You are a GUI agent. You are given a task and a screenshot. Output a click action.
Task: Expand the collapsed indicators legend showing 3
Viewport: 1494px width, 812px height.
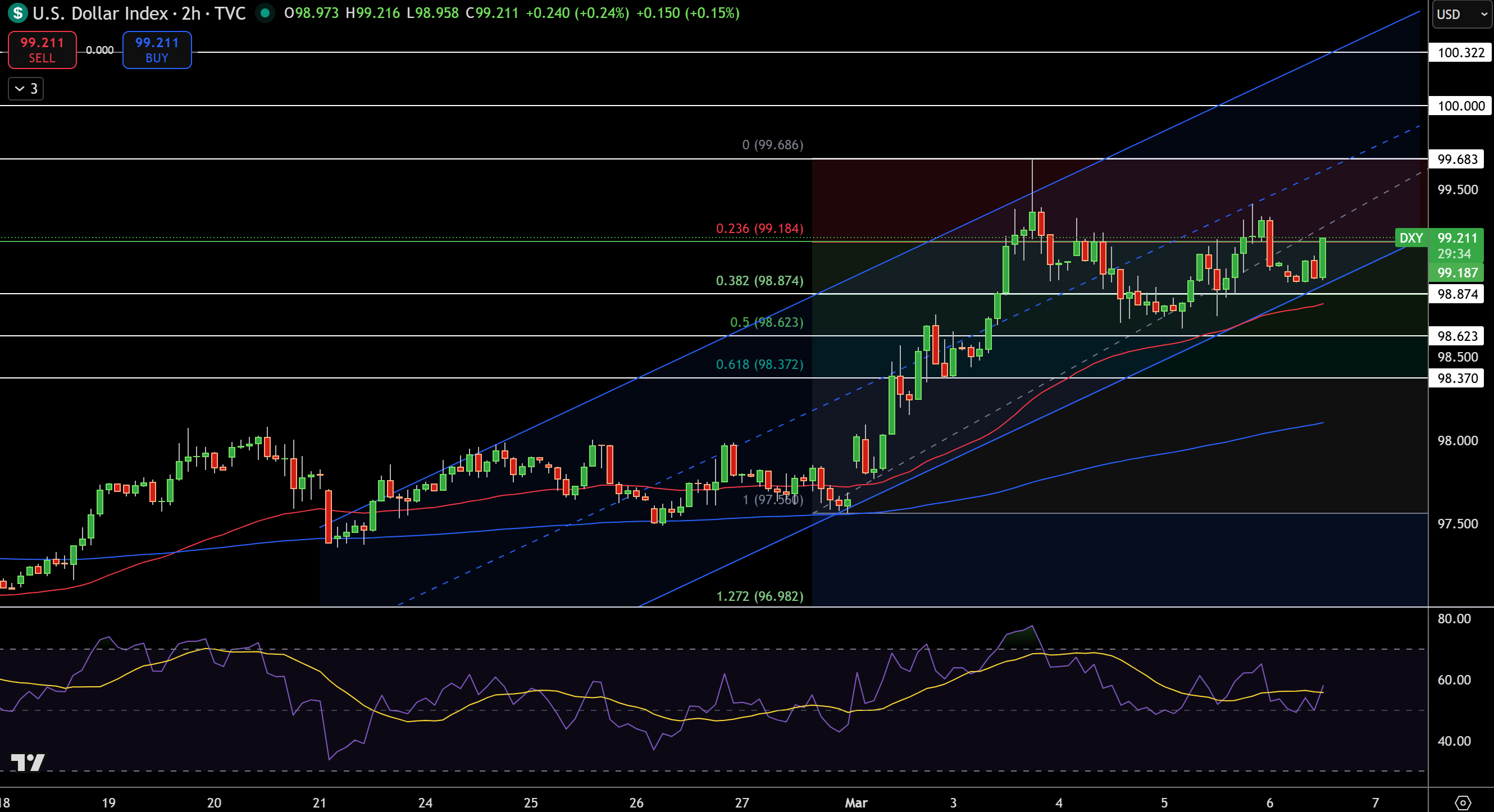(x=26, y=89)
